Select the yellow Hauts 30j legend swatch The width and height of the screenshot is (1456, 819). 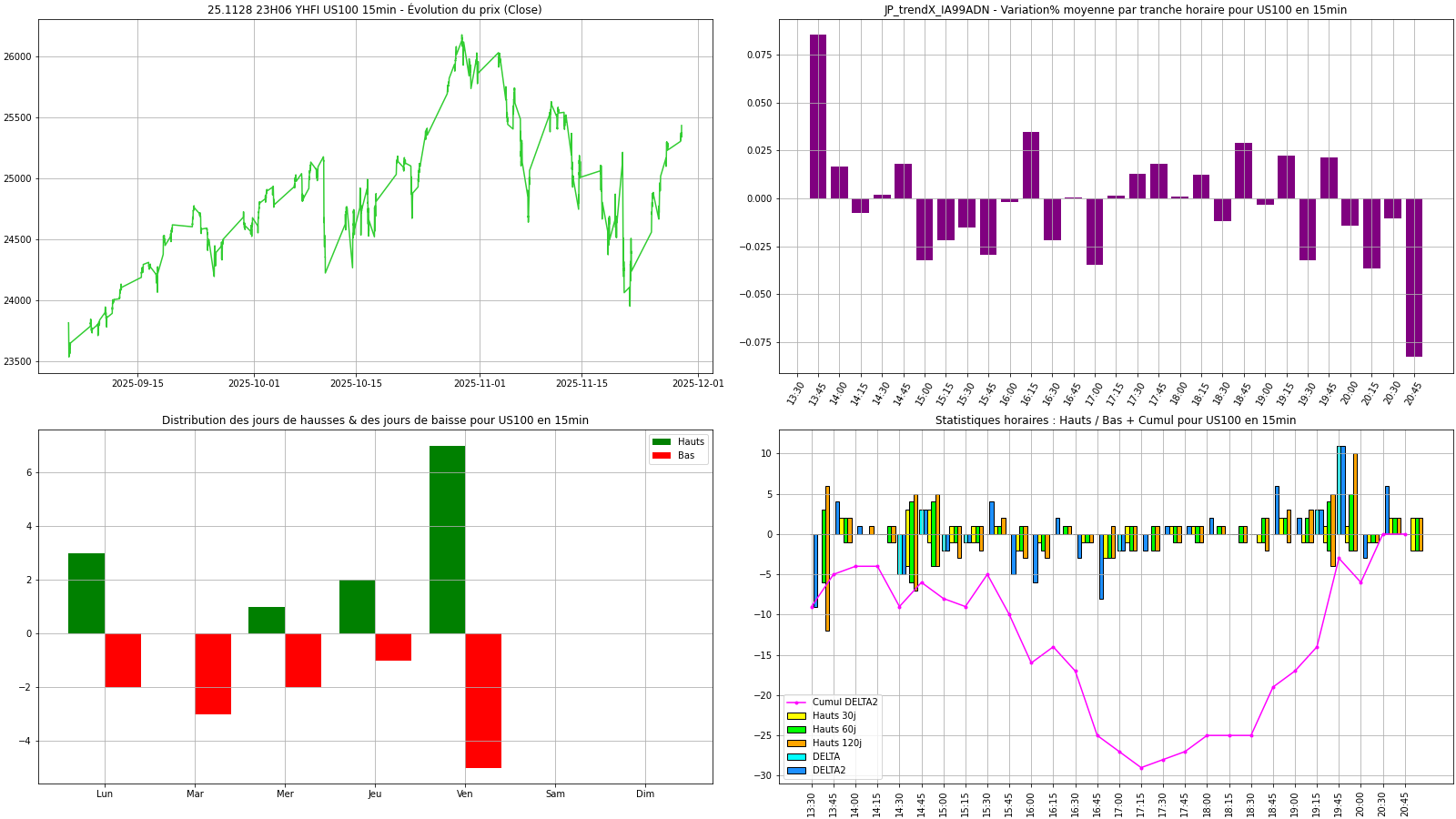pos(796,716)
